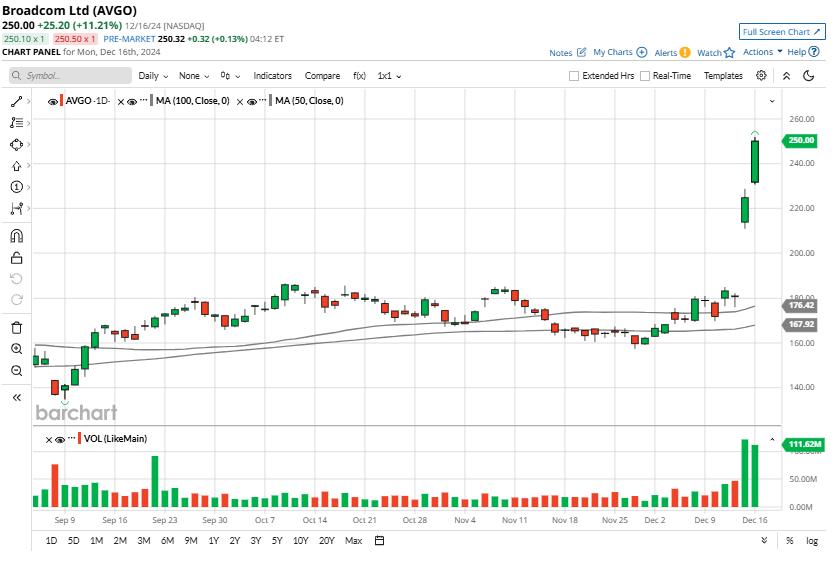Select the 5Y time range
The image size is (835, 570).
coord(277,541)
